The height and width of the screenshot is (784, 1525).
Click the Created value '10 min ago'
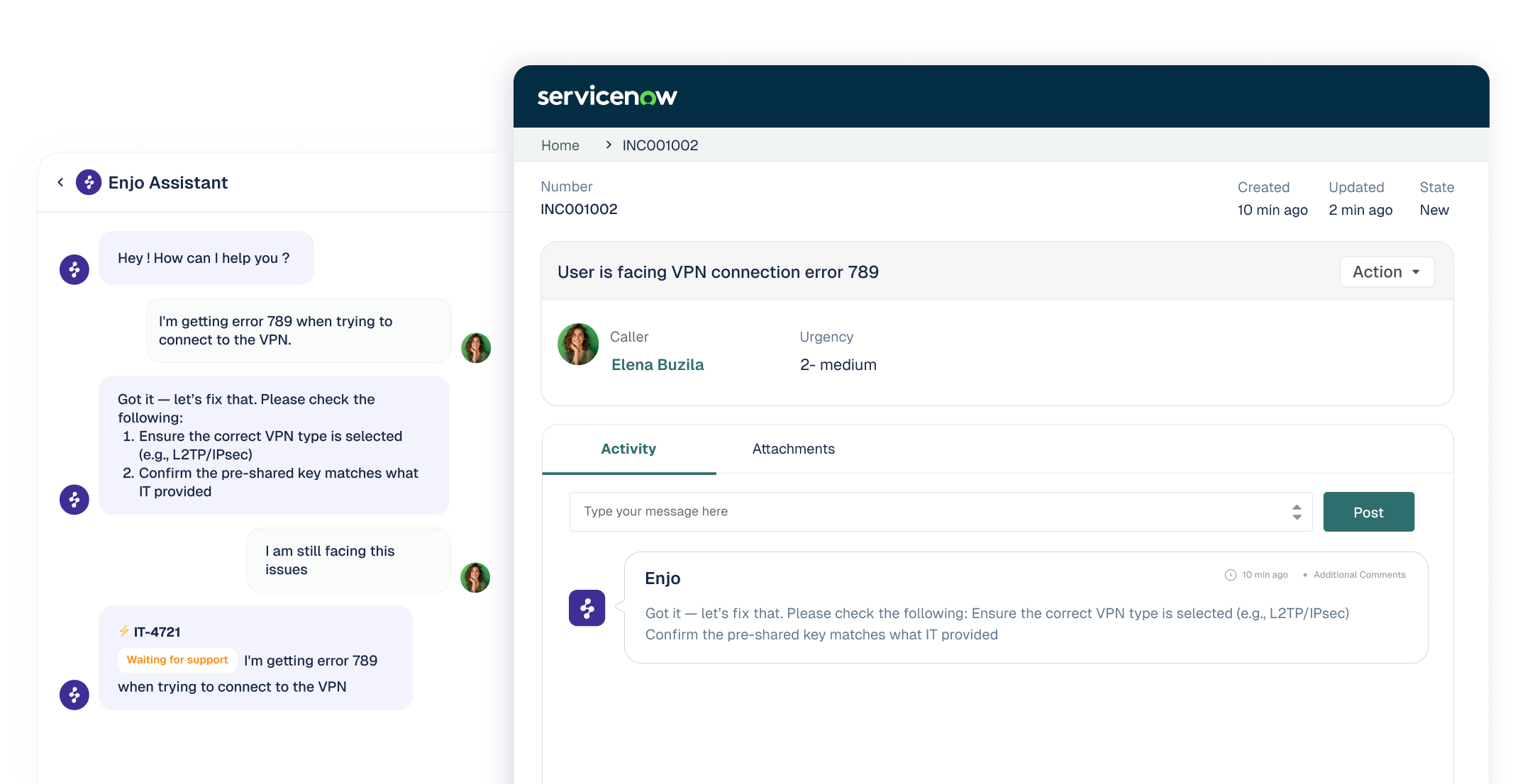coord(1272,210)
